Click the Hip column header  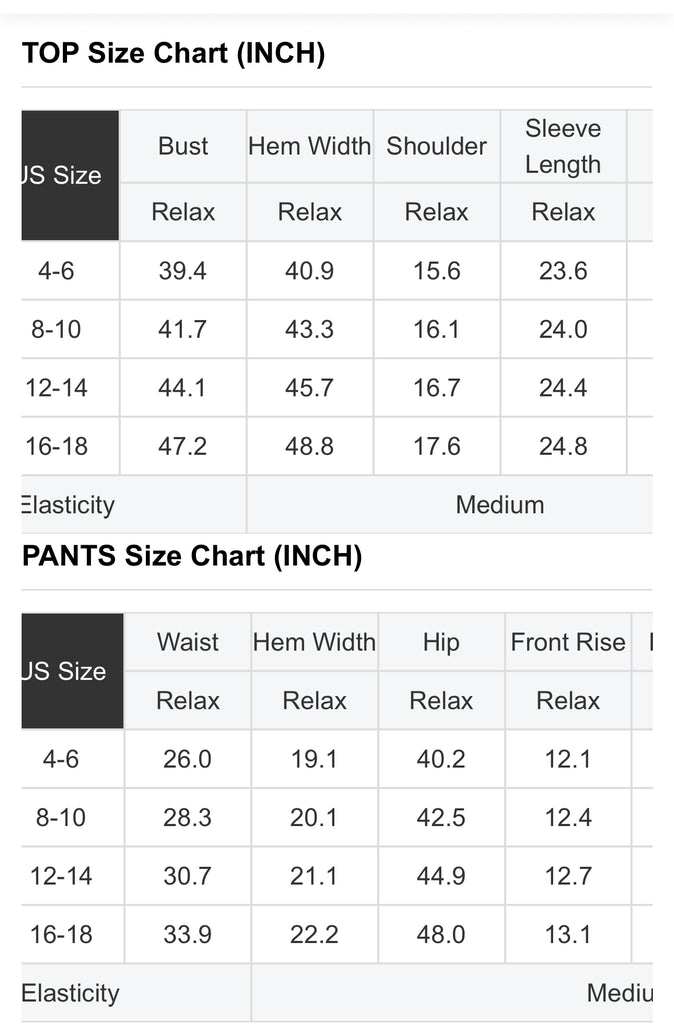441,642
